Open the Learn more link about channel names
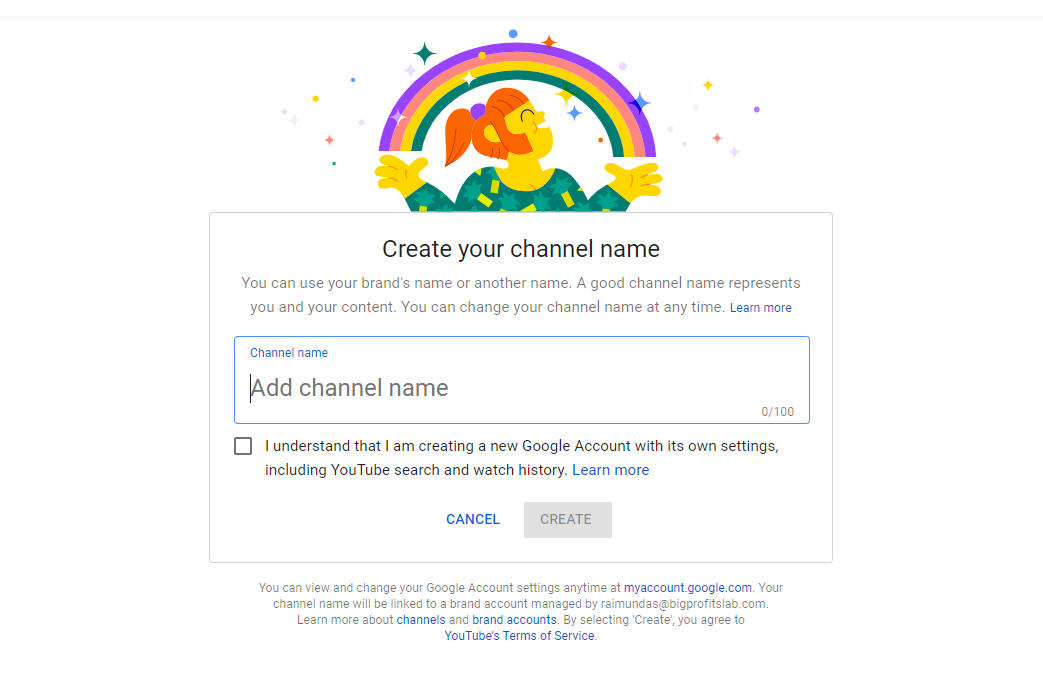The width and height of the screenshot is (1043, 700). click(760, 307)
